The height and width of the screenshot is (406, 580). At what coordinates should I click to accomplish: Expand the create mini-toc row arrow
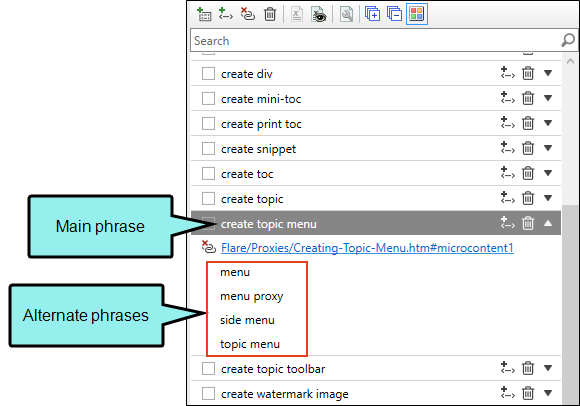point(548,98)
